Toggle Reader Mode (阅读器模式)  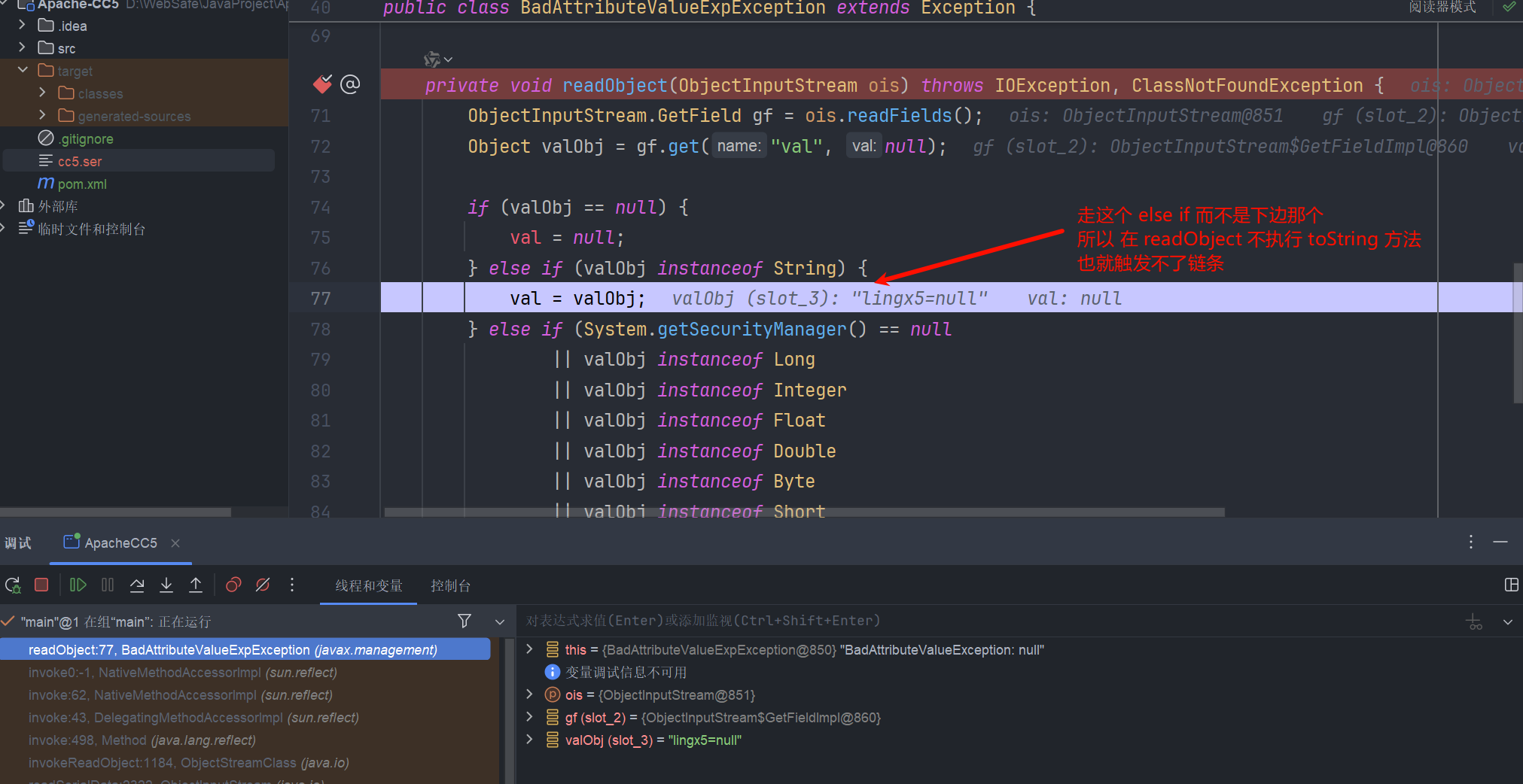[x=1442, y=7]
